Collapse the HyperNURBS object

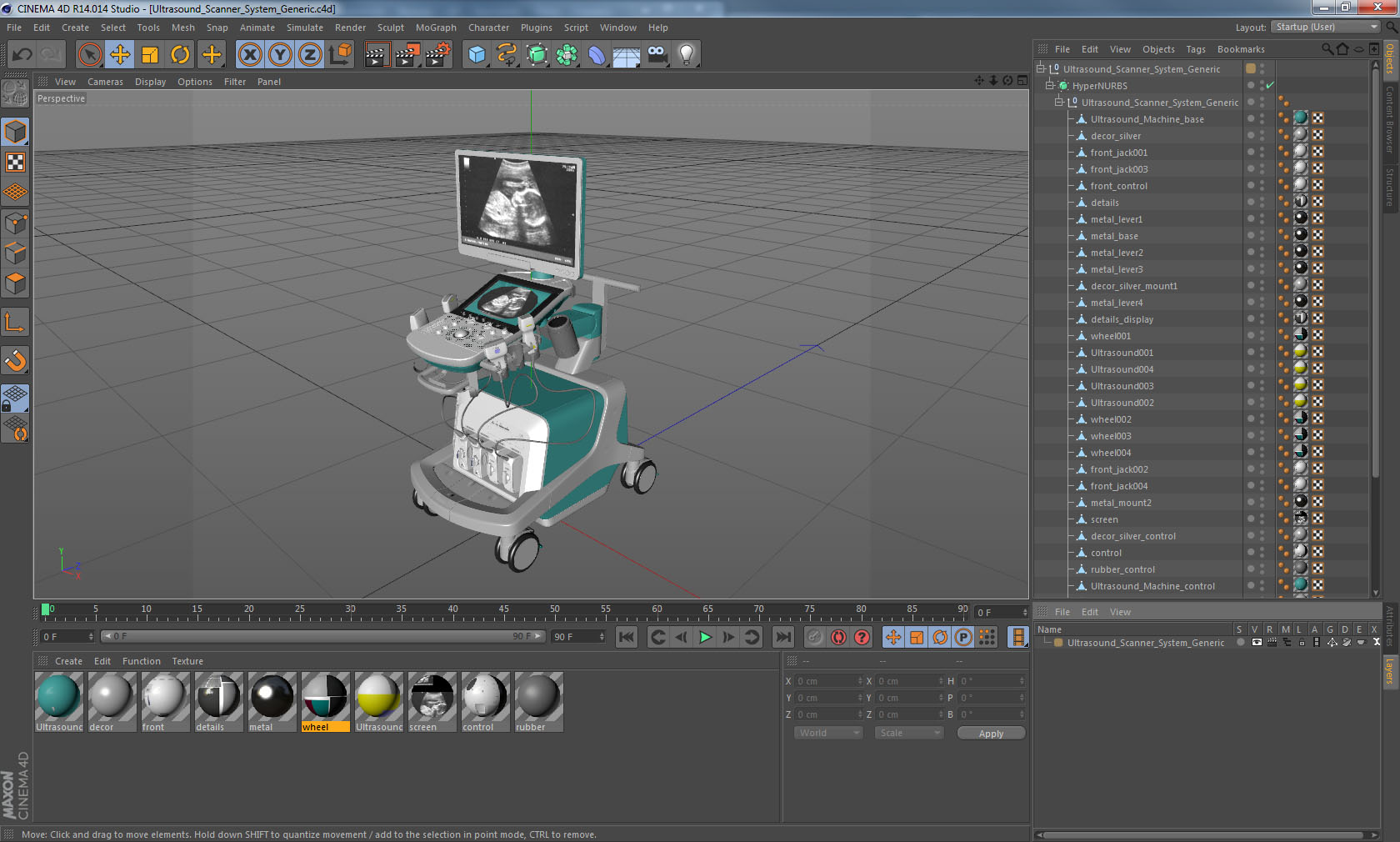(1050, 86)
